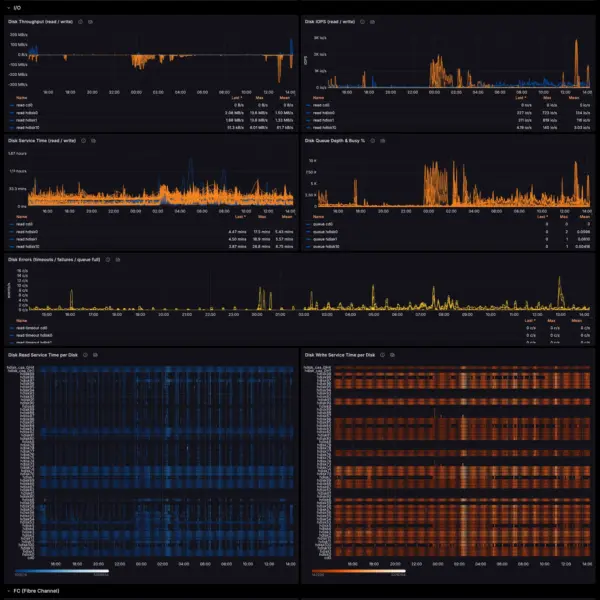The width and height of the screenshot is (600, 600).
Task: Open info icon of Disk Errors panel
Action: (108, 259)
